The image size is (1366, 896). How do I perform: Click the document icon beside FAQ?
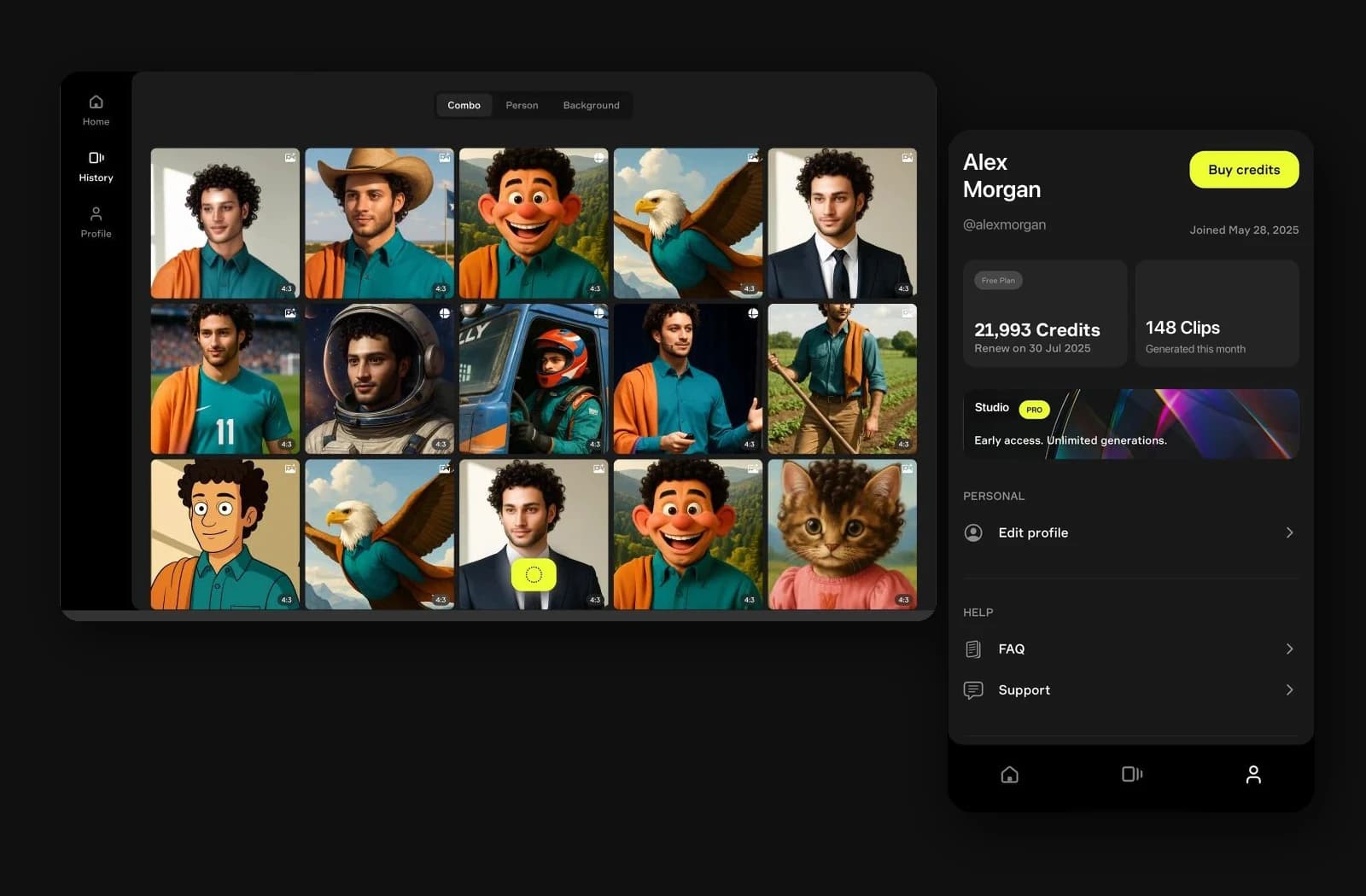[973, 649]
